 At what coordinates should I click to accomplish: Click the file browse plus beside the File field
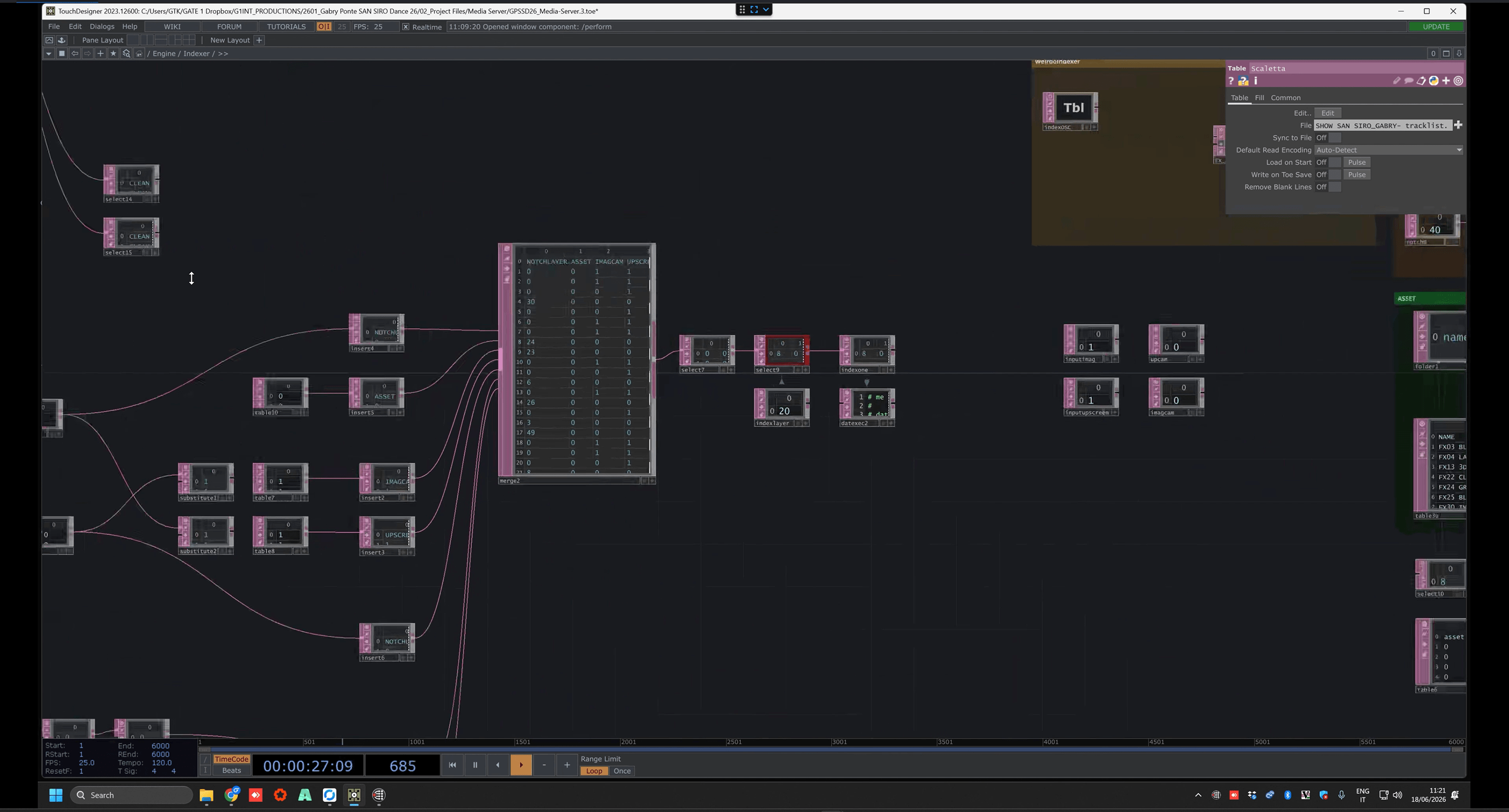pos(1458,126)
